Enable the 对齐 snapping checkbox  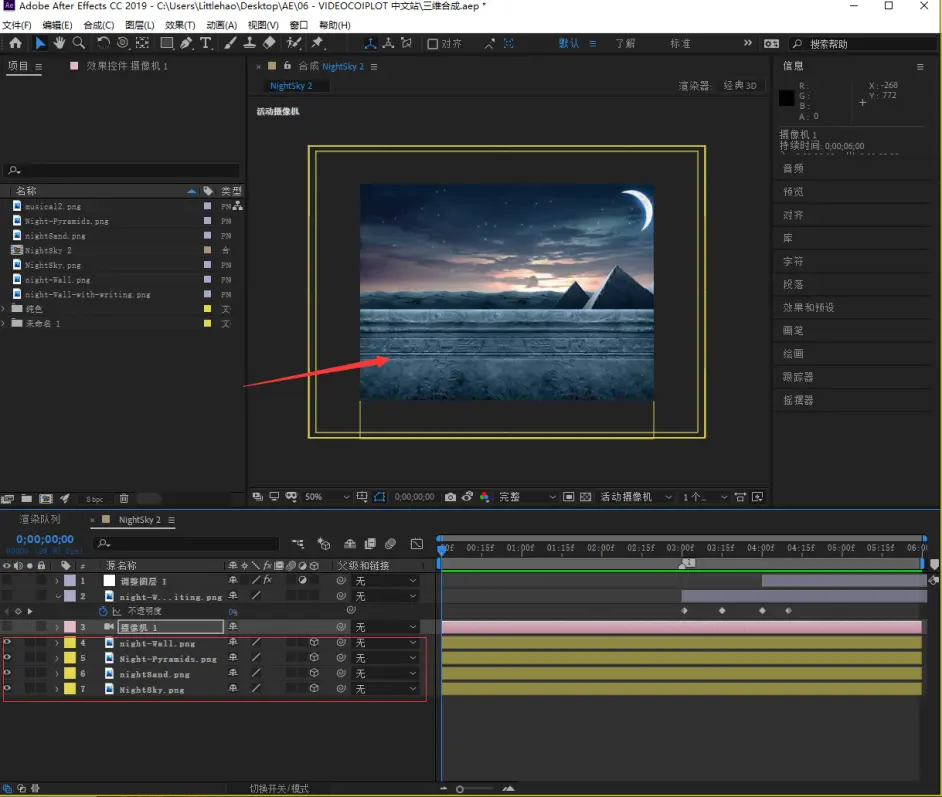click(x=433, y=44)
